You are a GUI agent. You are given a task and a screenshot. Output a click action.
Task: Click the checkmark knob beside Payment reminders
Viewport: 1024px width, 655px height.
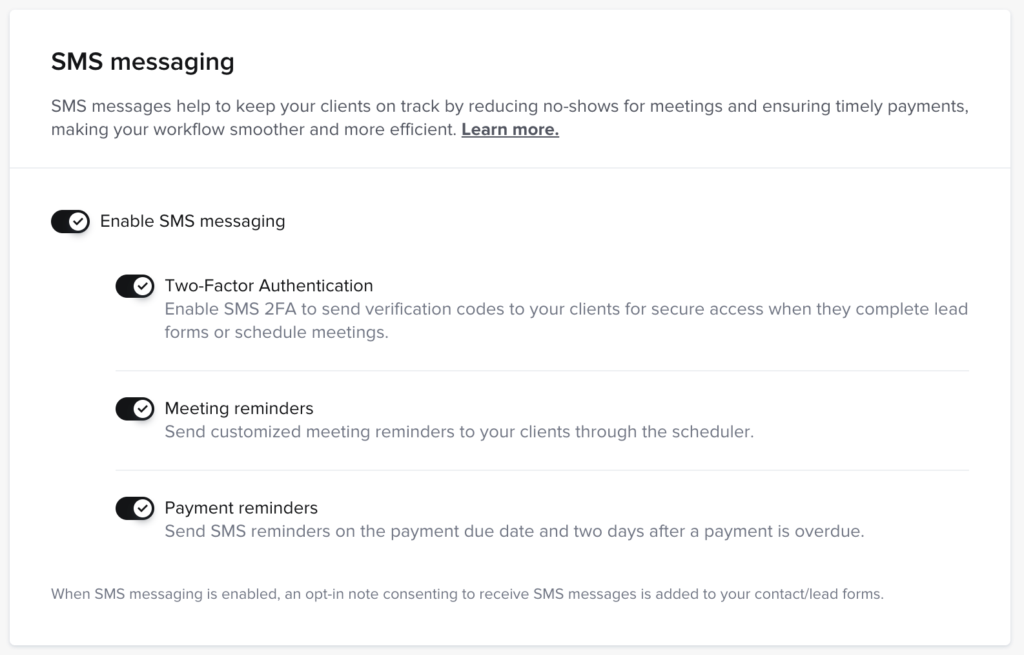[143, 508]
